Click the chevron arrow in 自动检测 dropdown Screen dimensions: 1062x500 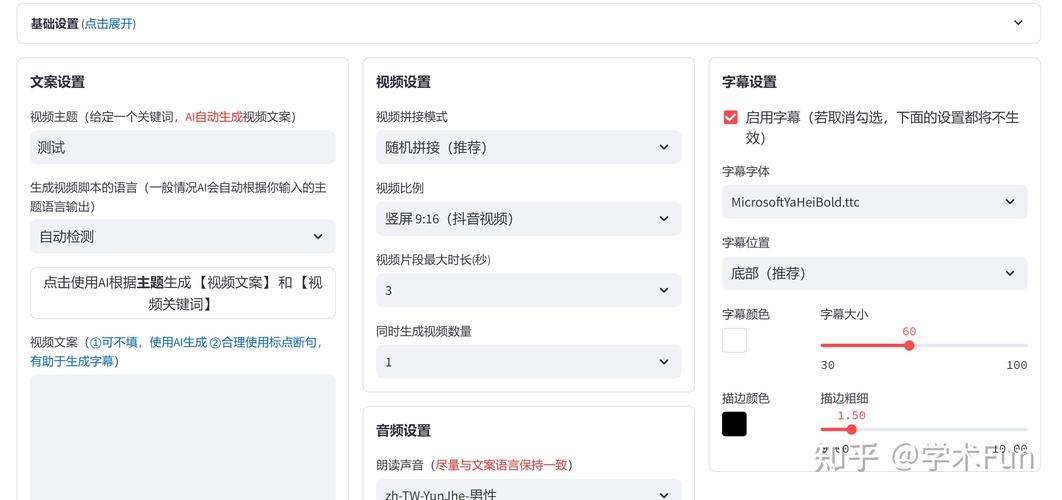318,236
